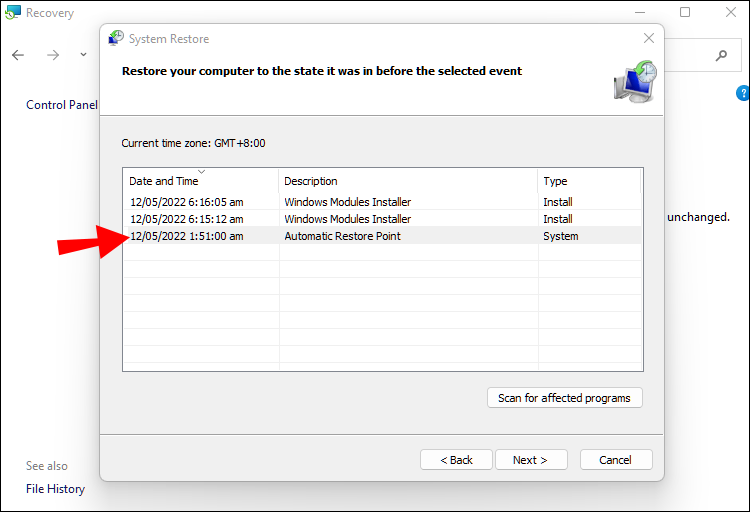The width and height of the screenshot is (750, 512).
Task: Click Scan for affected programs
Action: click(x=564, y=398)
